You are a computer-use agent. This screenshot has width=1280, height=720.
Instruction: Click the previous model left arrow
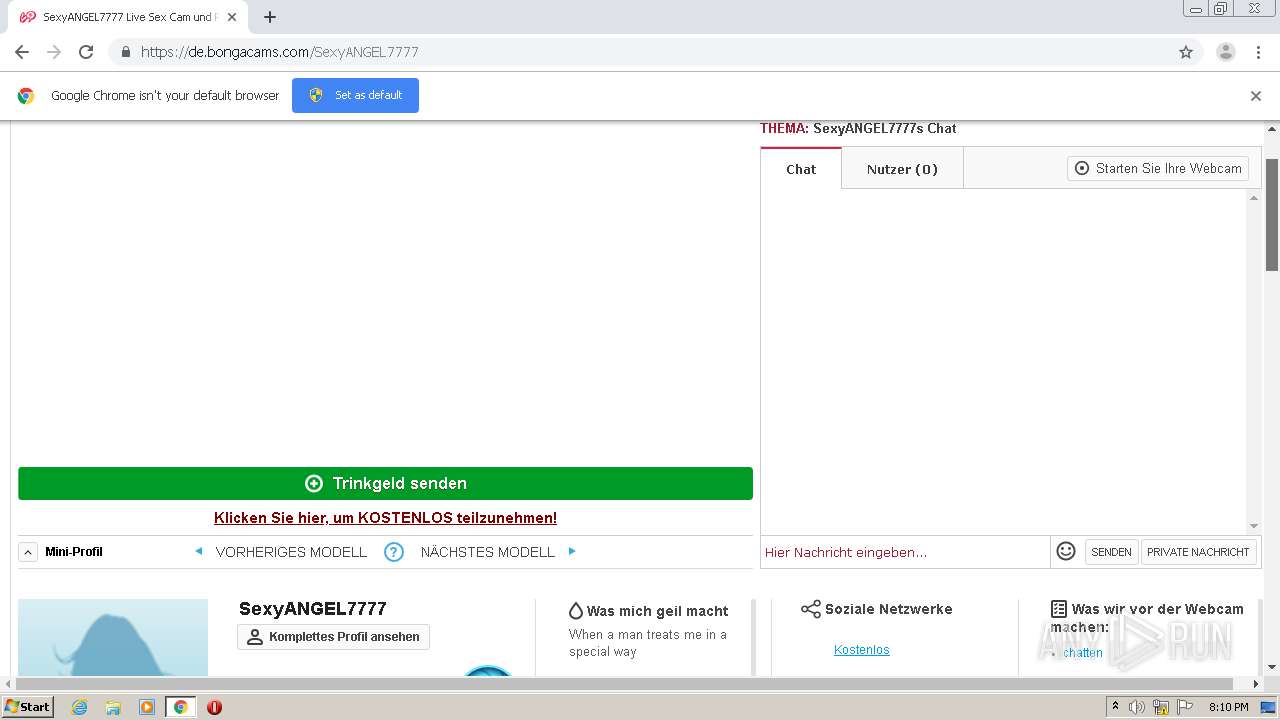pyautogui.click(x=198, y=551)
